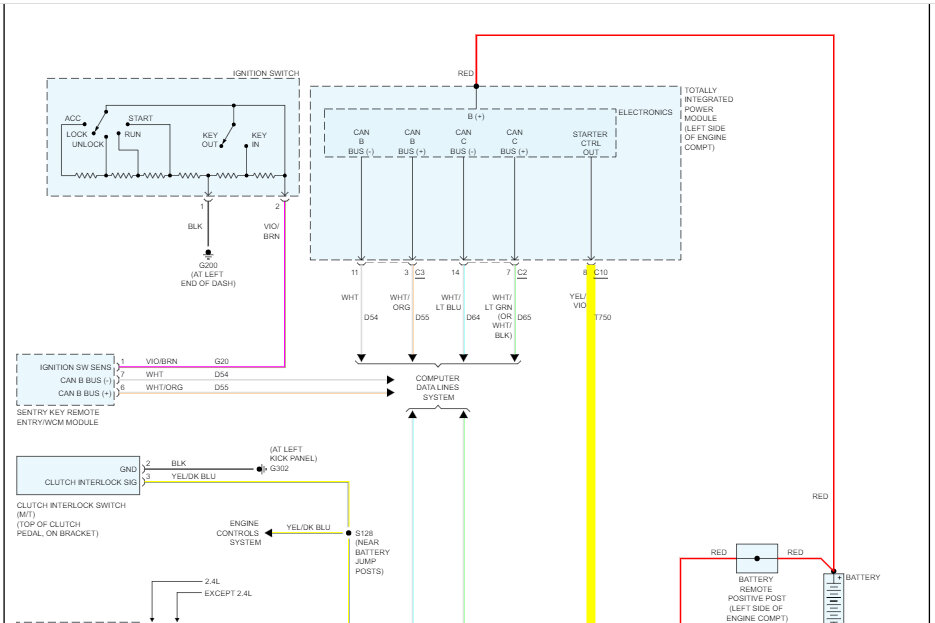The width and height of the screenshot is (935, 623).
Task: Click the C3 connector label
Action: click(420, 272)
